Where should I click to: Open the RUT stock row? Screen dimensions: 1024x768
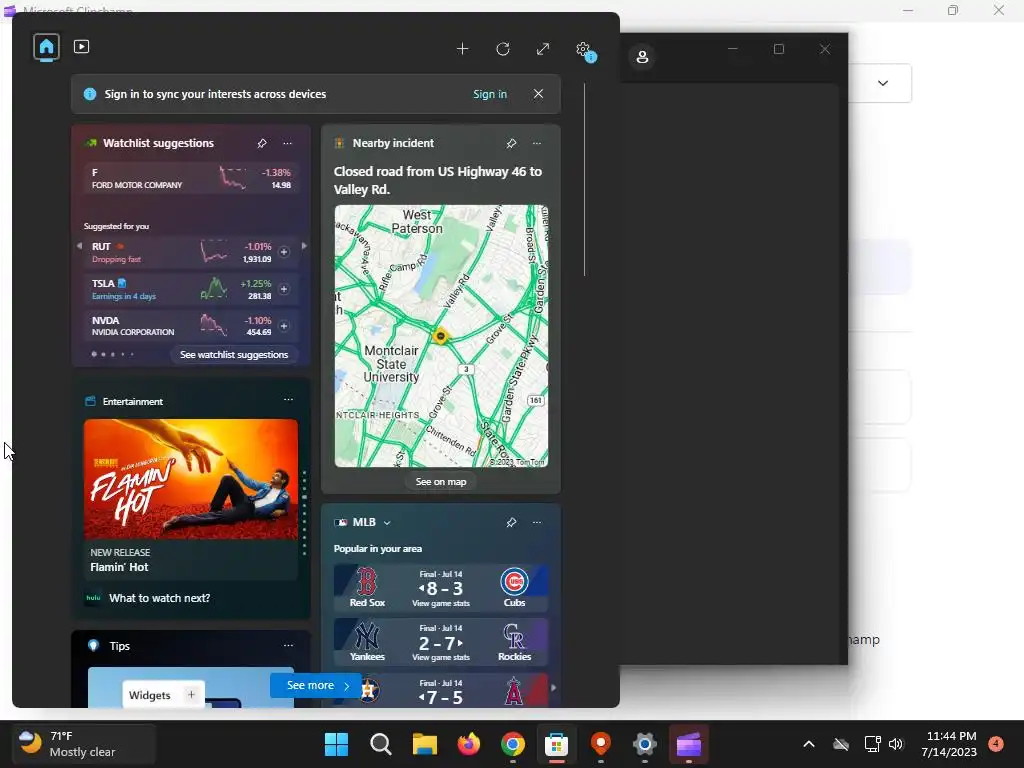[191, 252]
